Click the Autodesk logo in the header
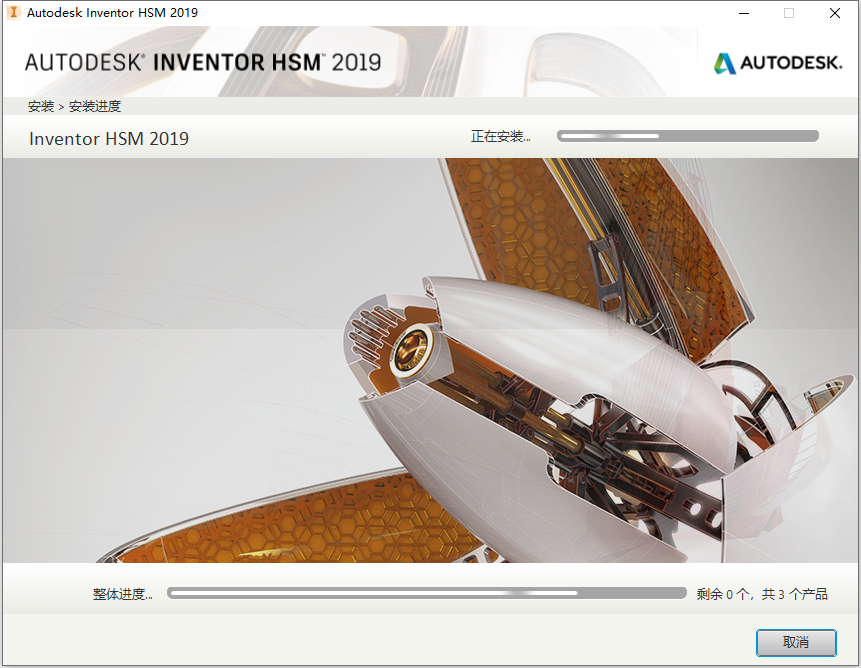 coord(778,63)
